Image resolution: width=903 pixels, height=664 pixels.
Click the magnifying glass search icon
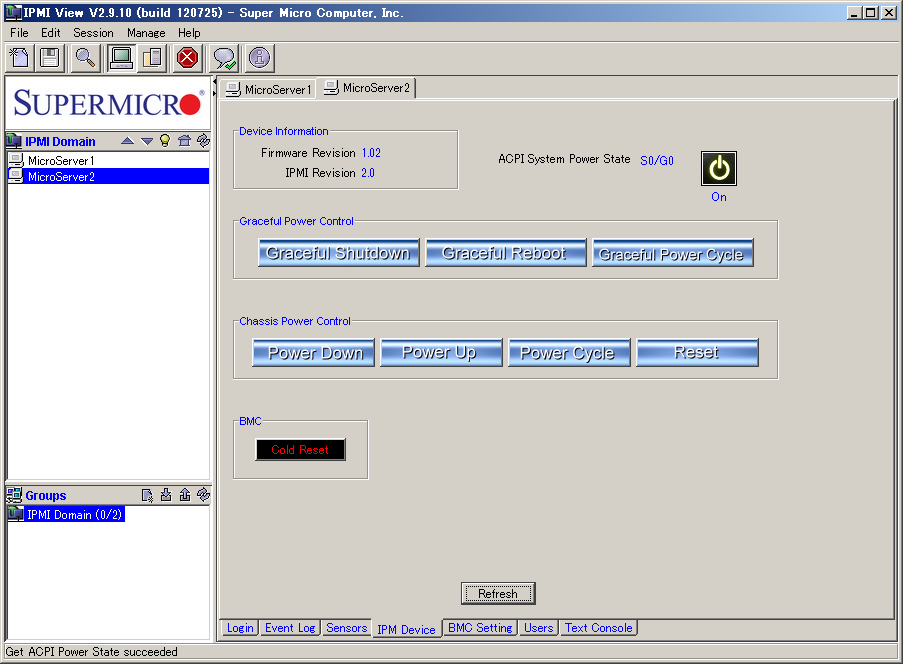pos(85,58)
